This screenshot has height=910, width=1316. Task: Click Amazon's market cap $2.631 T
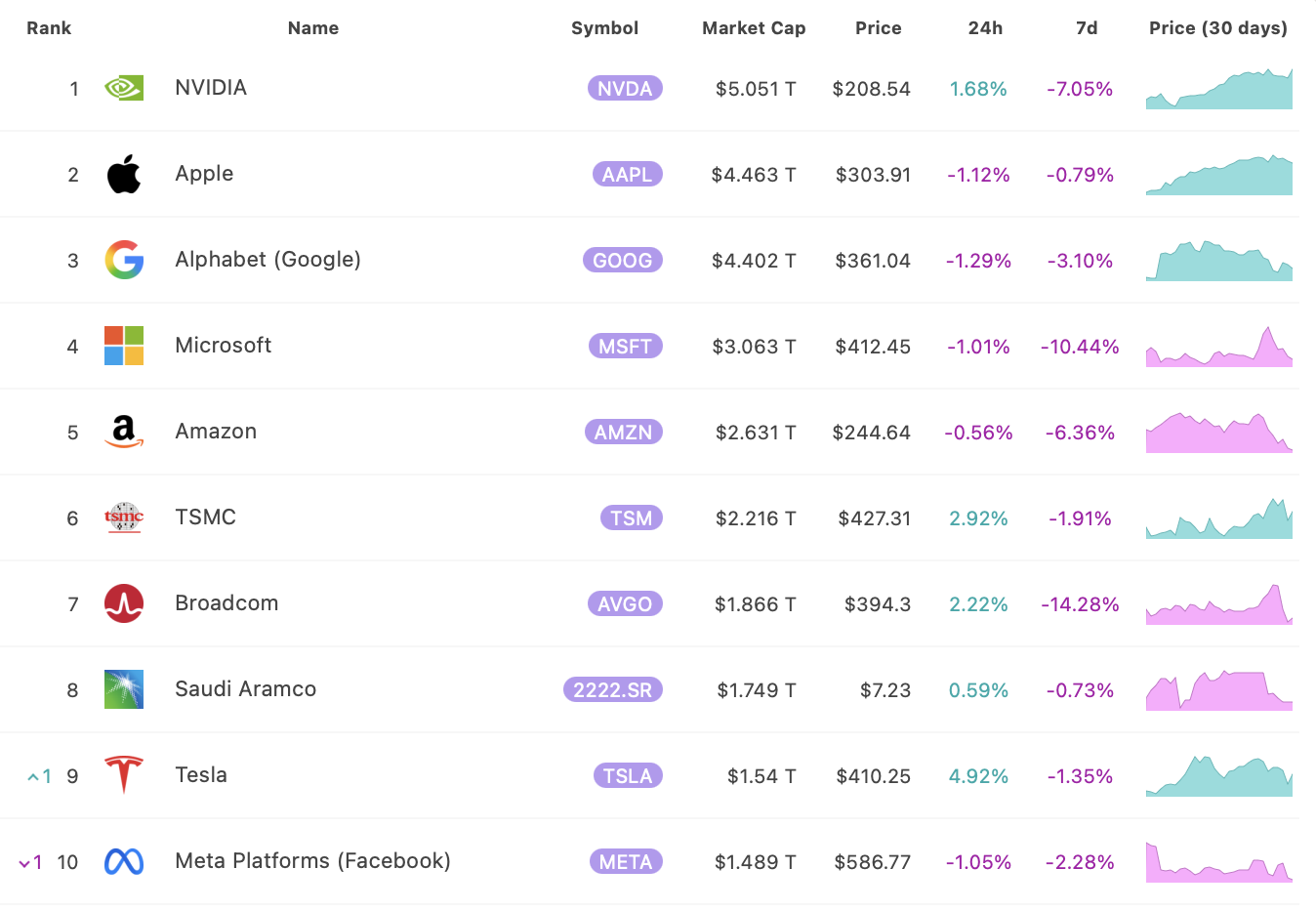756,433
